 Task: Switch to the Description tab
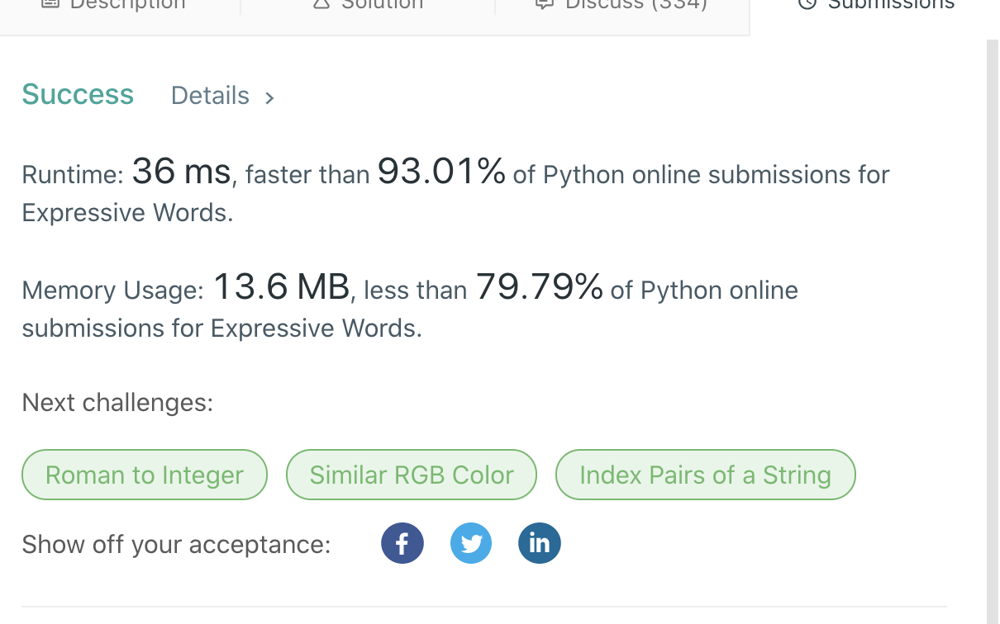click(x=127, y=5)
